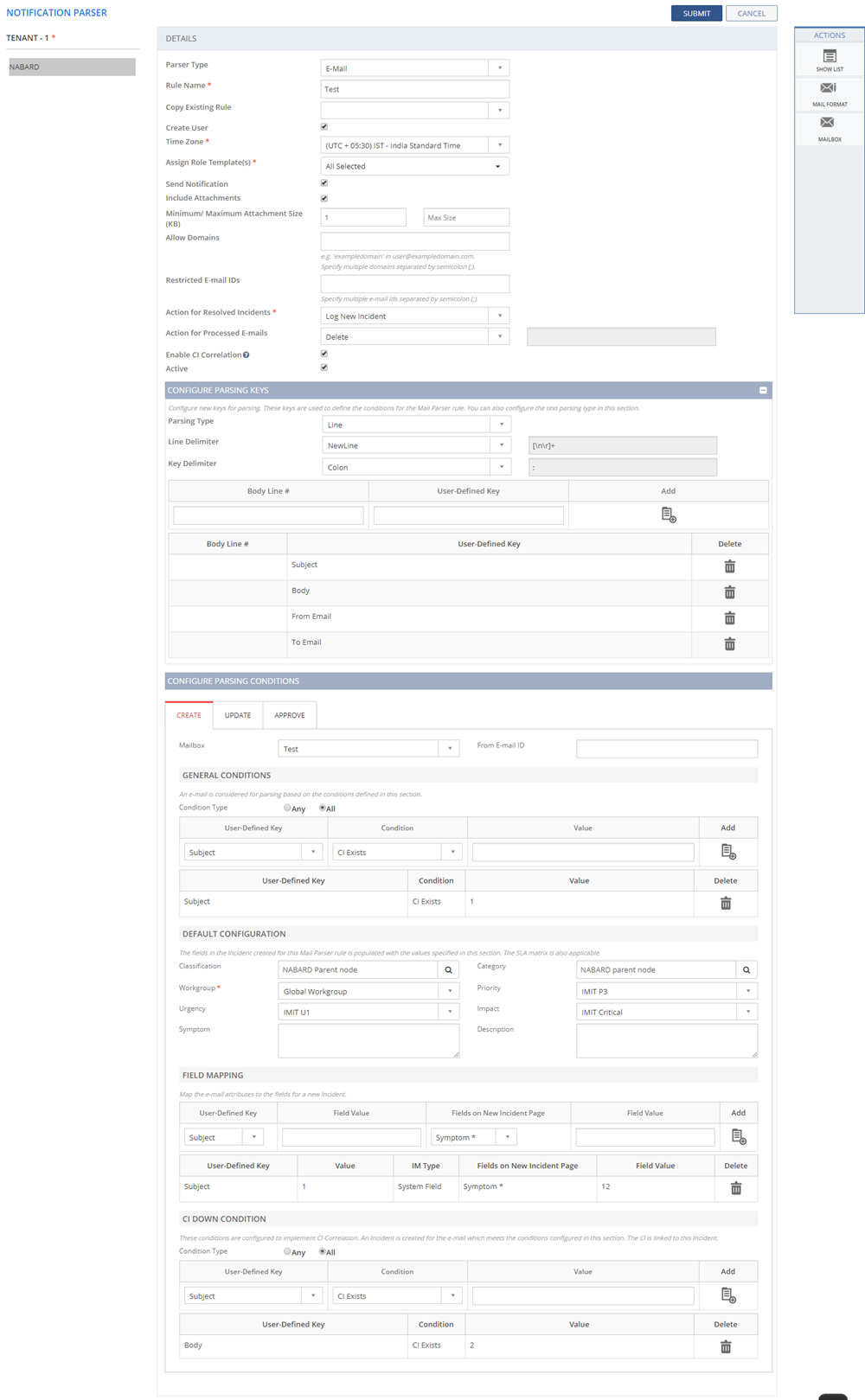Expand the Time Zone dropdown
This screenshot has width=865, height=1400.
[499, 145]
